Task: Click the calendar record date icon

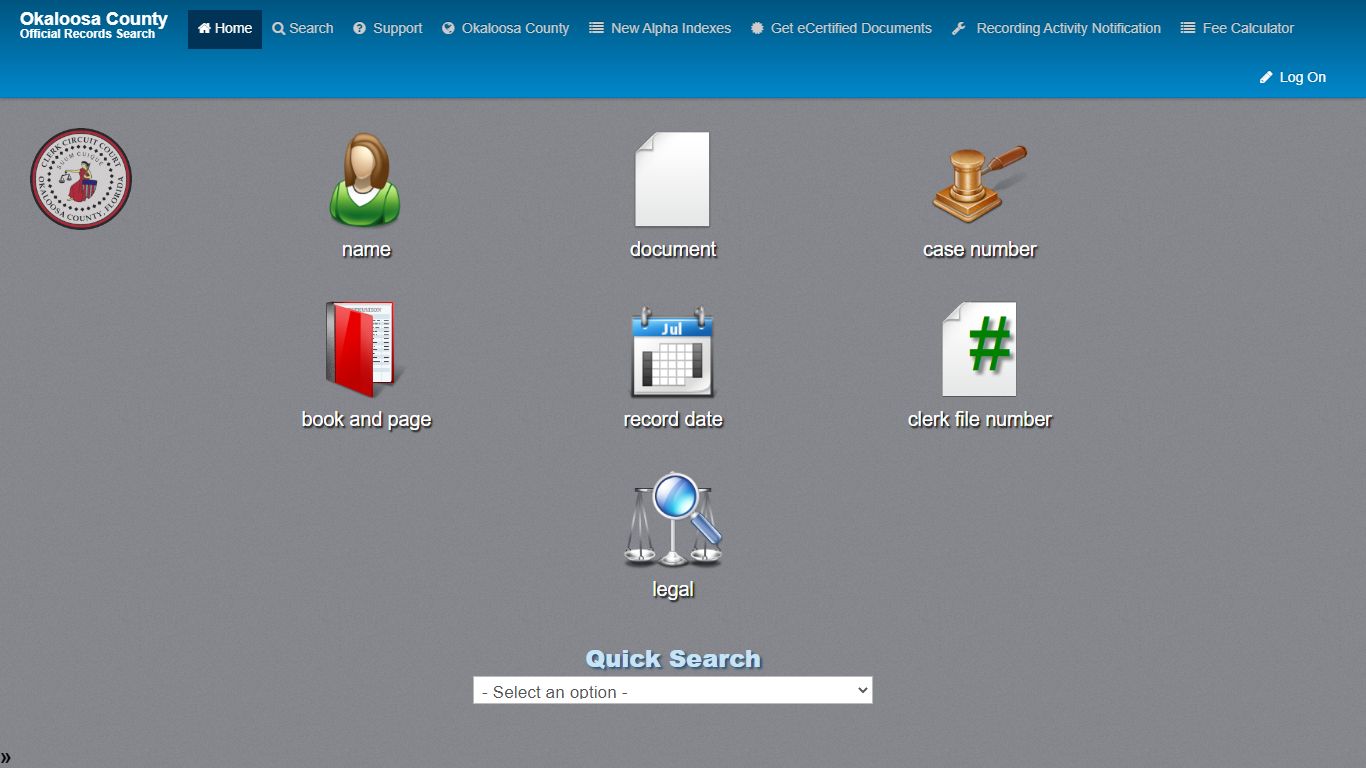Action: [672, 351]
